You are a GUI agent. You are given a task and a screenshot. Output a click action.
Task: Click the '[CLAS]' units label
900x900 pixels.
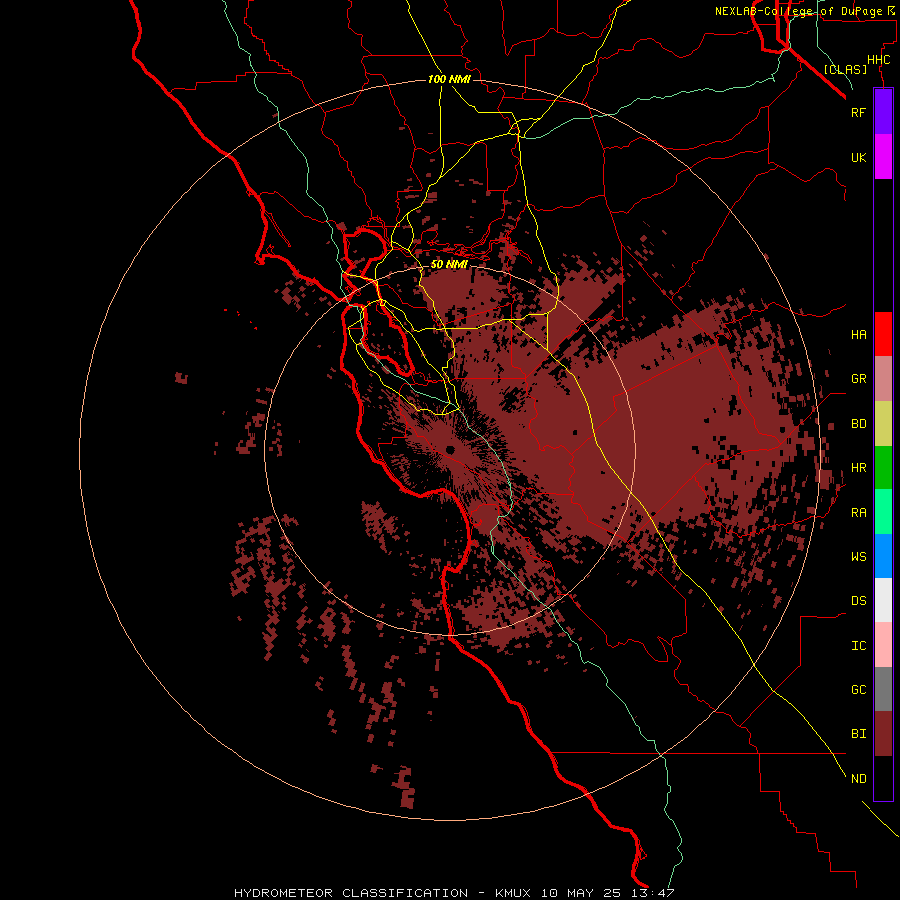pos(845,69)
